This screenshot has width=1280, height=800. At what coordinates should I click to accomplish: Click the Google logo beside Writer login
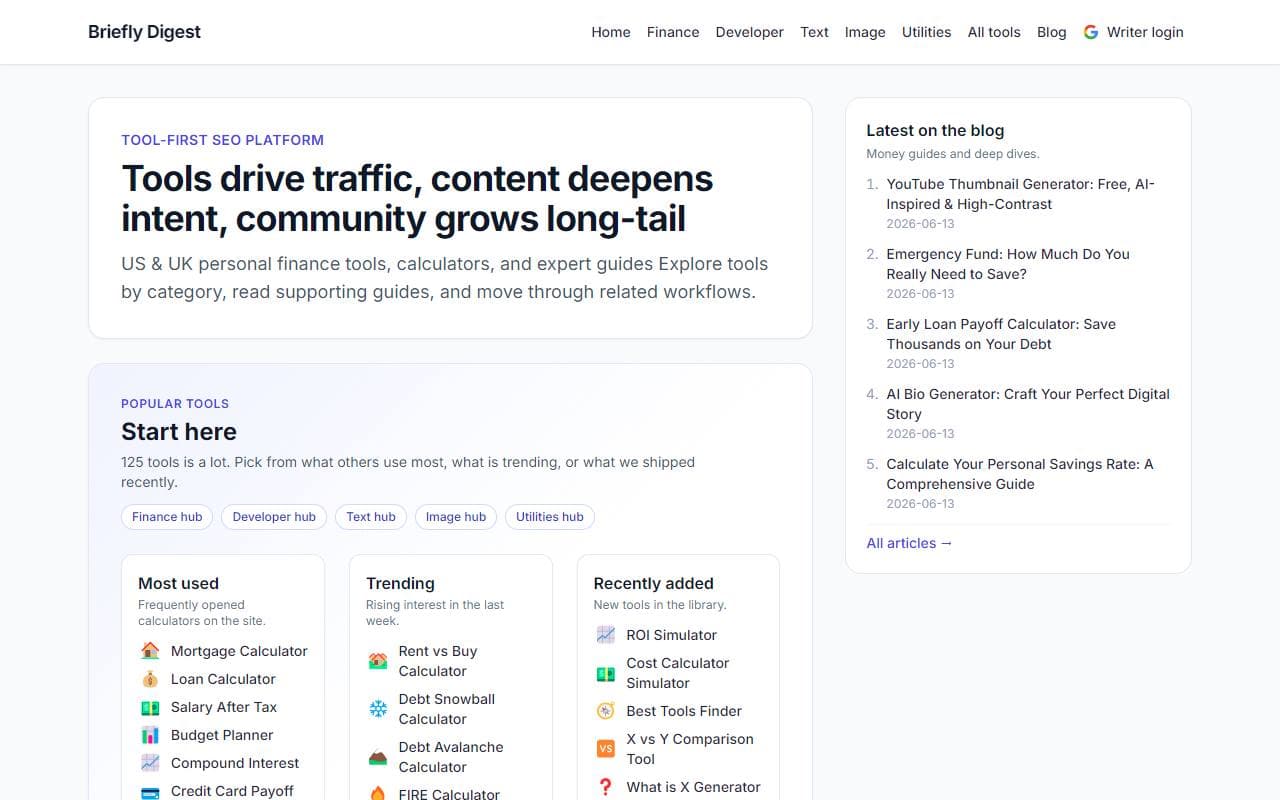click(x=1091, y=32)
